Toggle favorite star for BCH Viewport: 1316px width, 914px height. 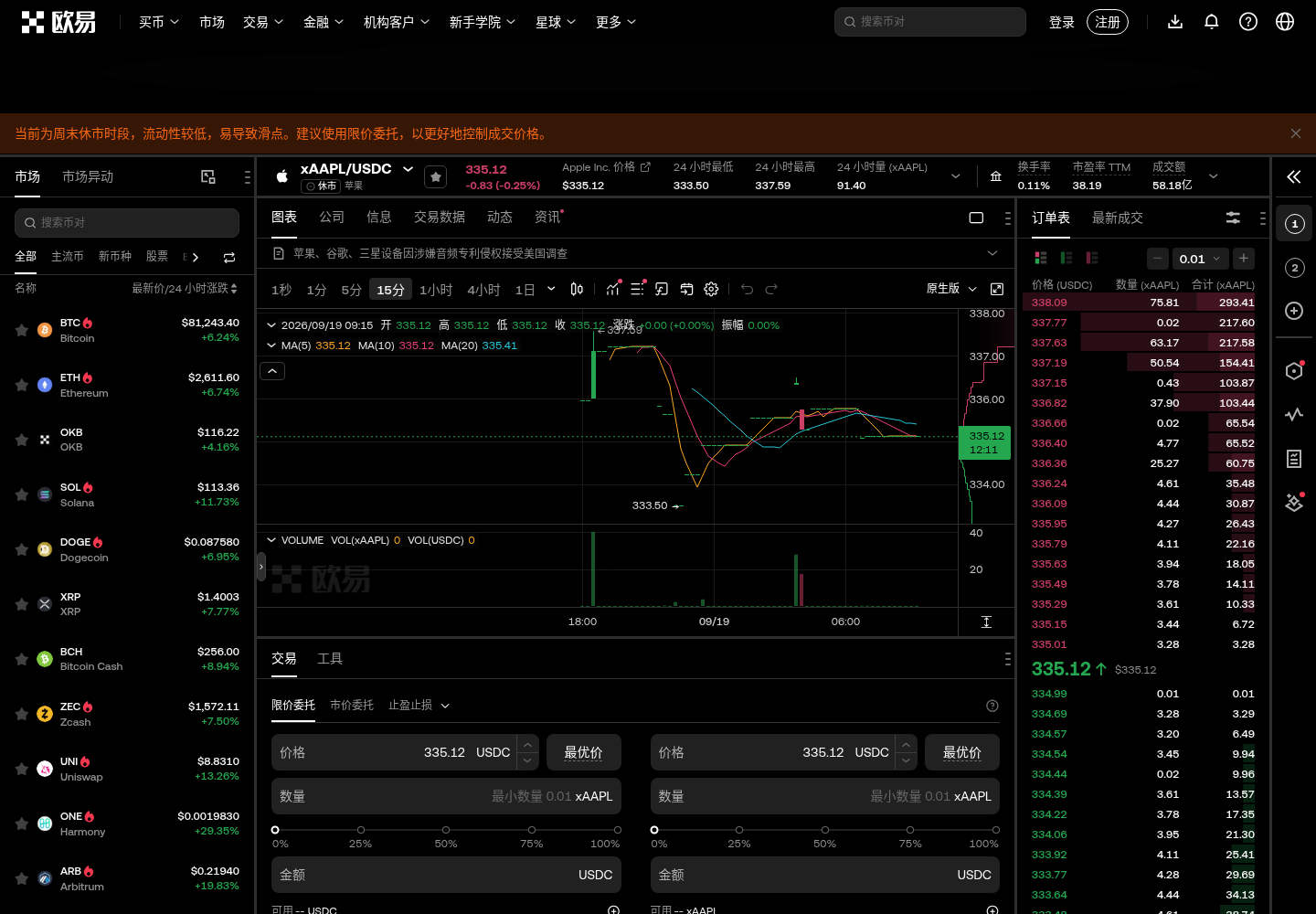click(x=22, y=659)
